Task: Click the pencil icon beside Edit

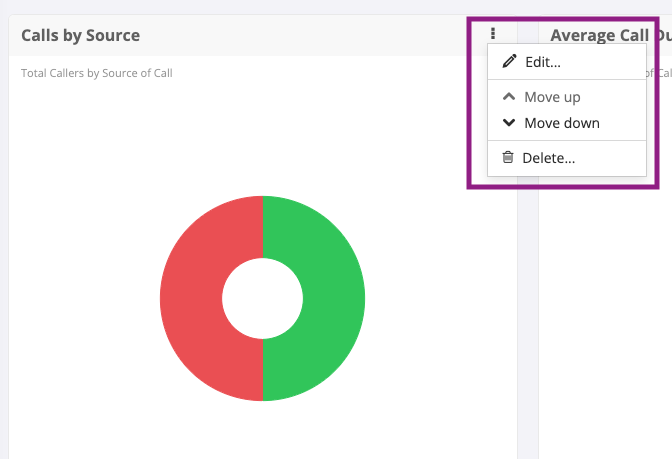Action: [509, 62]
